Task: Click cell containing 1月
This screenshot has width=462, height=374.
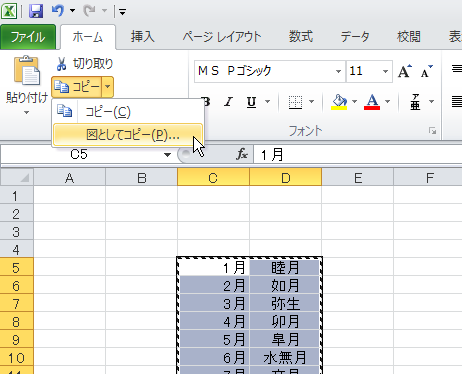Action: point(213,267)
